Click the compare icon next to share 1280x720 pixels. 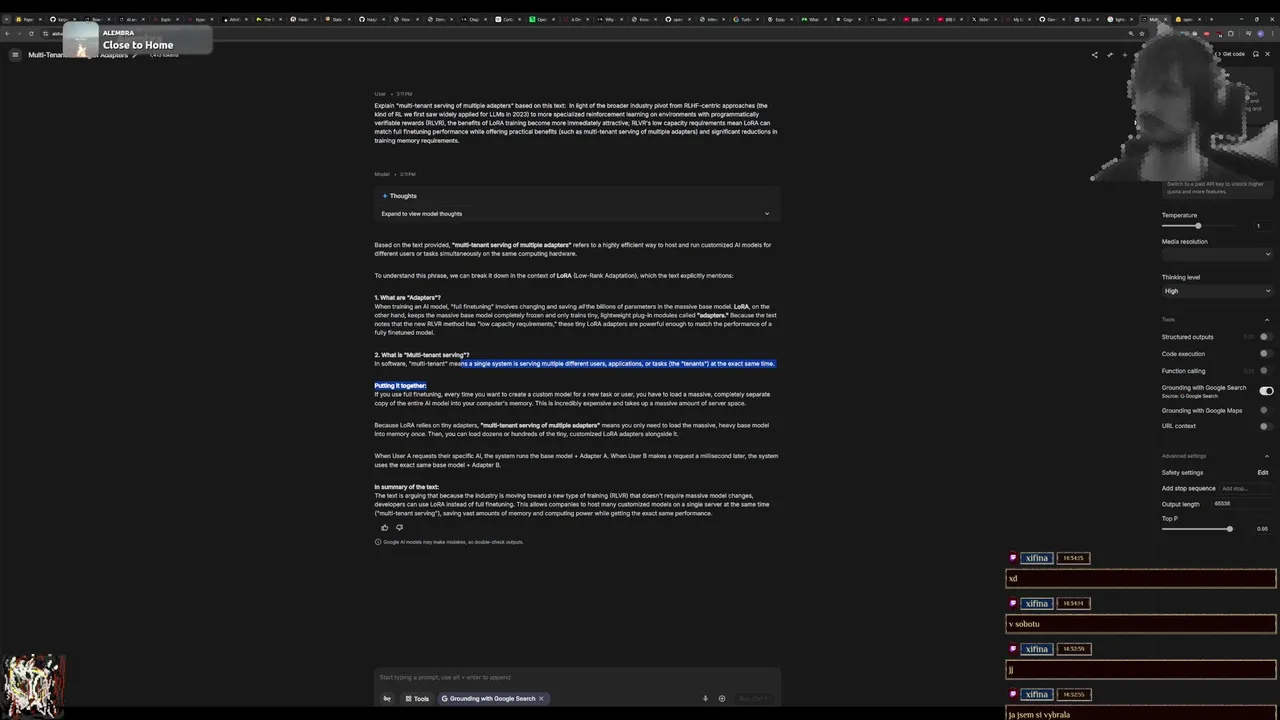tap(1110, 55)
